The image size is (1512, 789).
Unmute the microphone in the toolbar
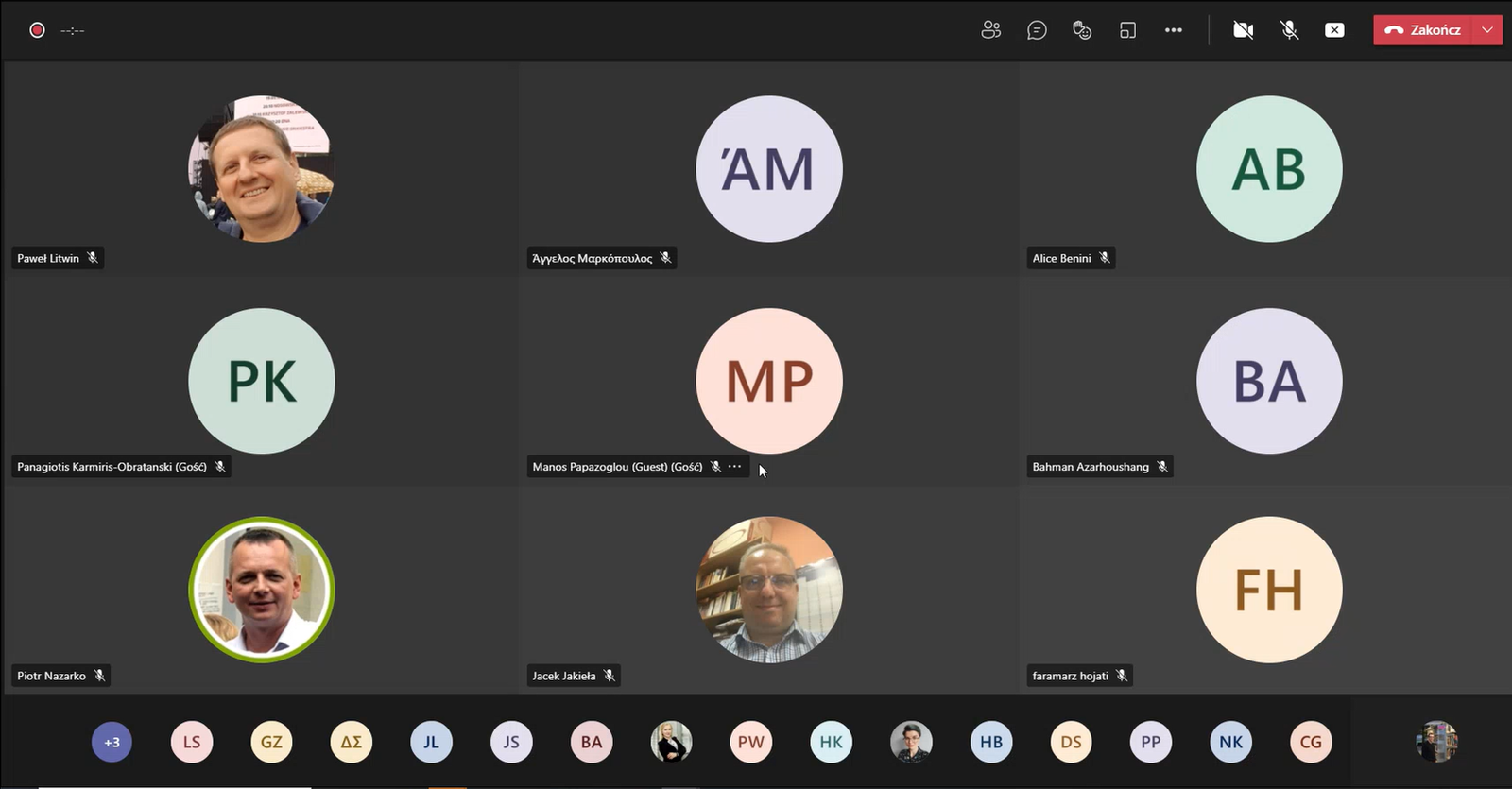[1289, 30]
